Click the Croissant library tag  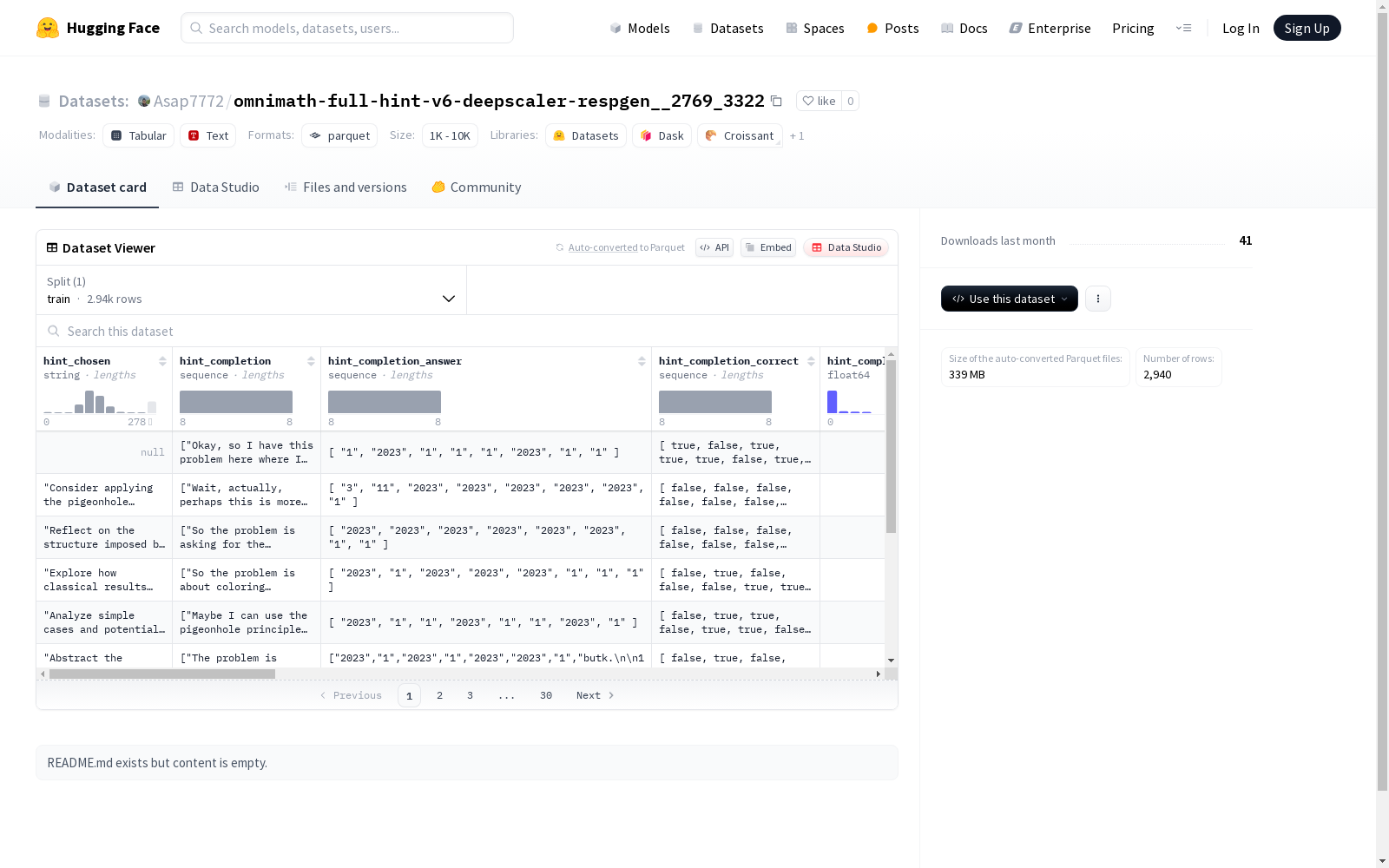coord(740,135)
